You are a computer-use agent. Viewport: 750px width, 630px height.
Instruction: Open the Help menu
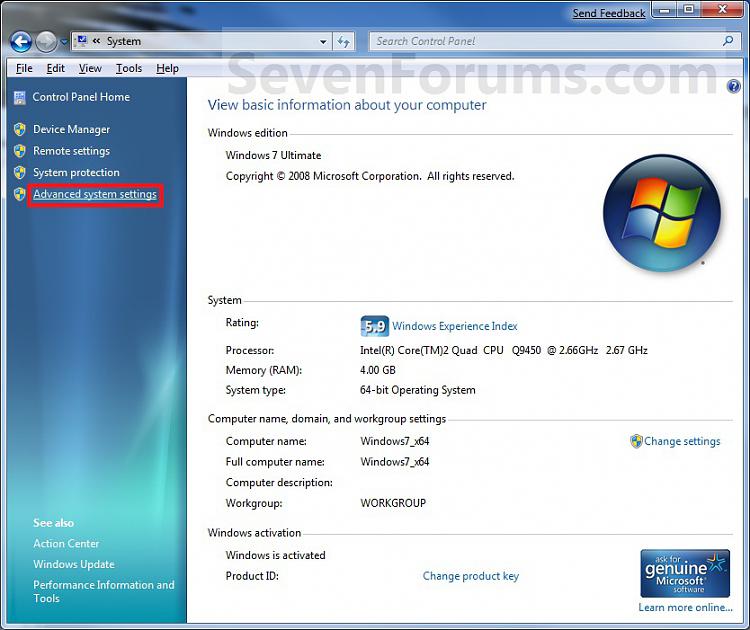[x=167, y=68]
